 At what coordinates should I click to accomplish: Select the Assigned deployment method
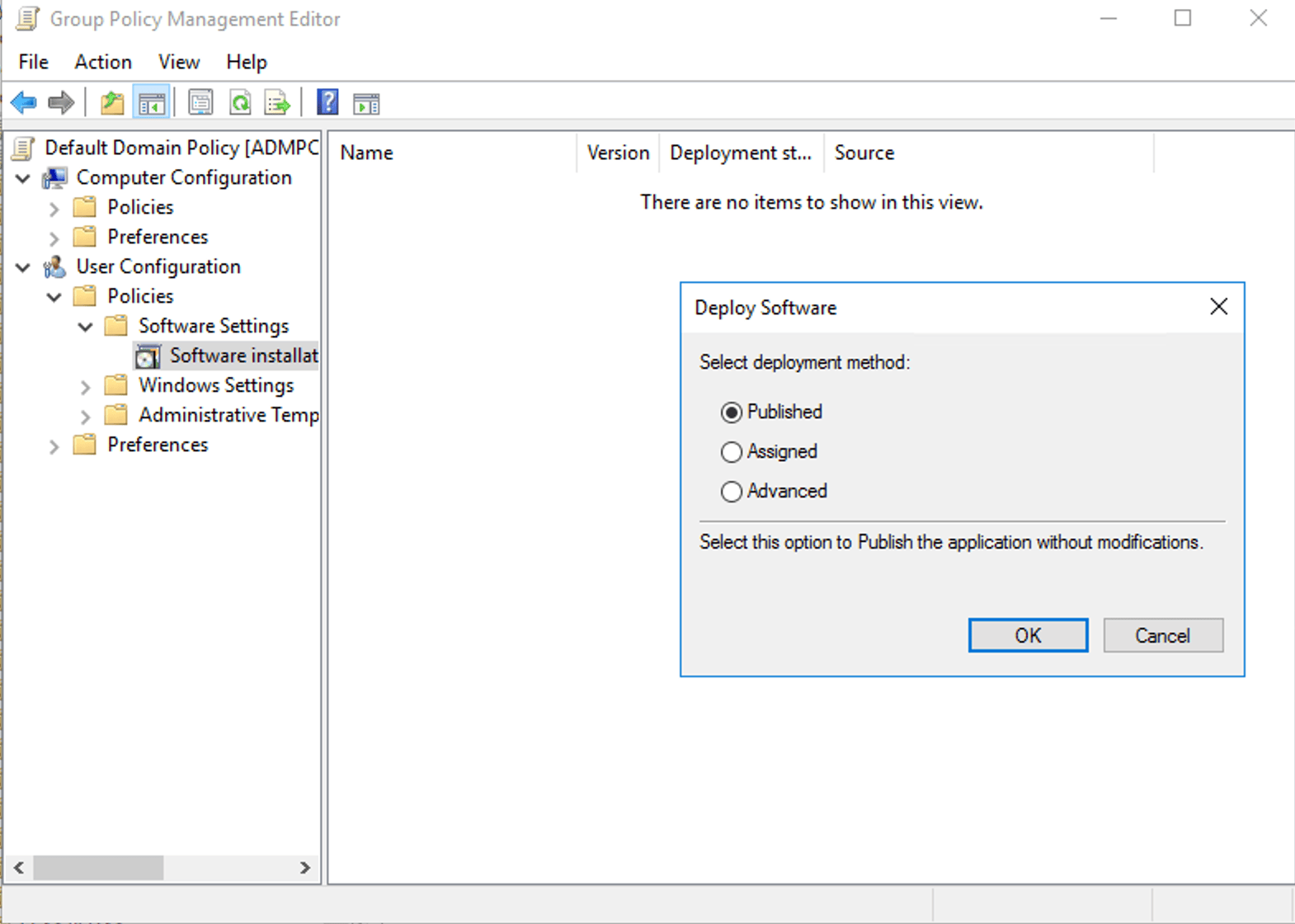click(x=731, y=451)
